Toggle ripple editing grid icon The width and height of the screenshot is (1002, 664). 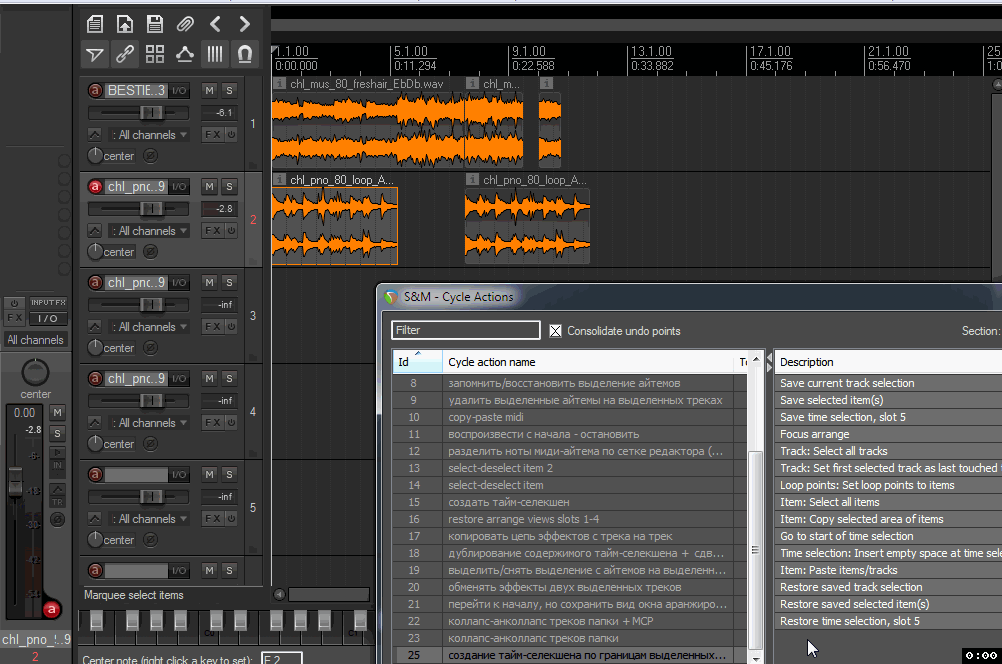(x=155, y=54)
